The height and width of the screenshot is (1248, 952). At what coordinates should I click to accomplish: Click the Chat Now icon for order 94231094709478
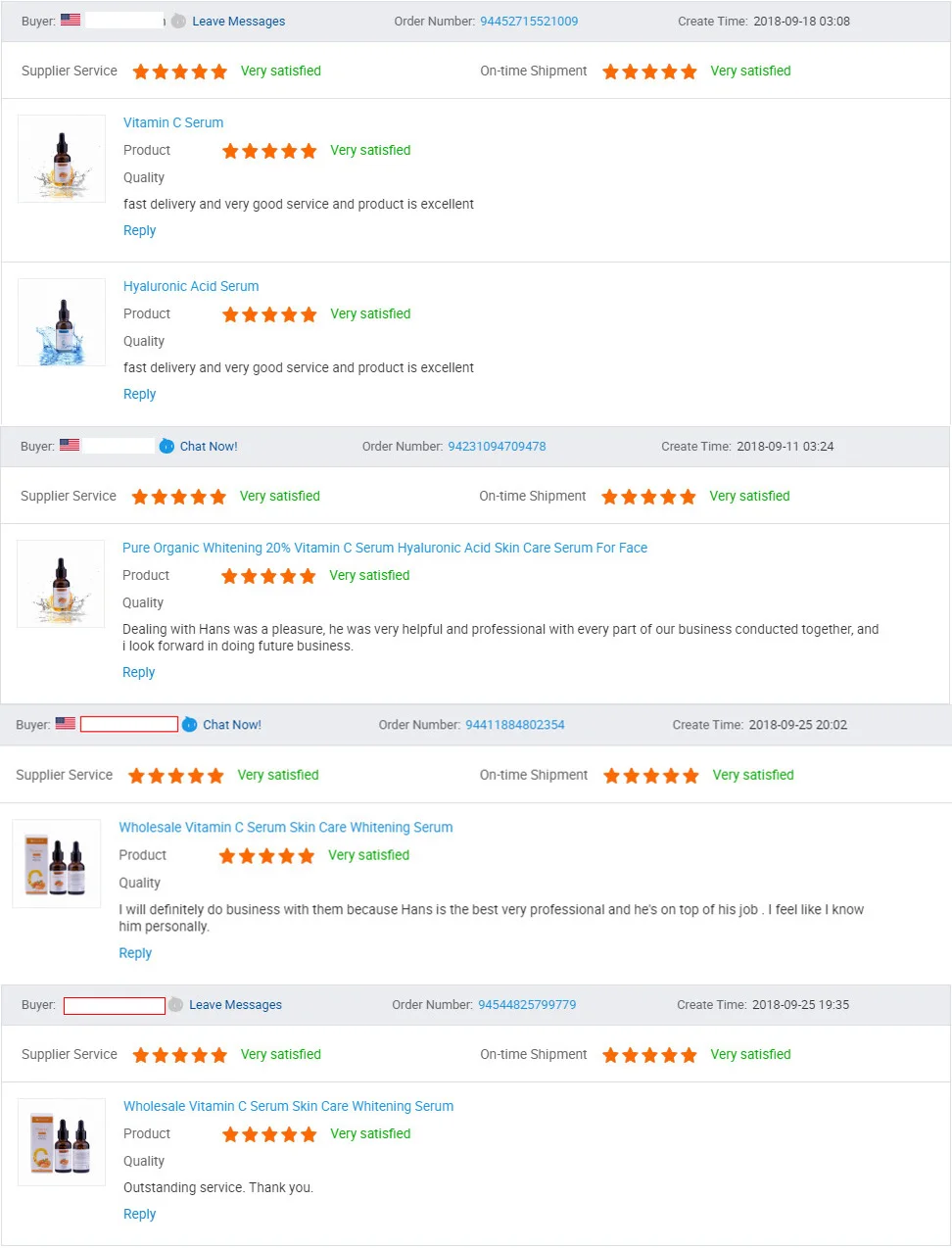point(167,446)
